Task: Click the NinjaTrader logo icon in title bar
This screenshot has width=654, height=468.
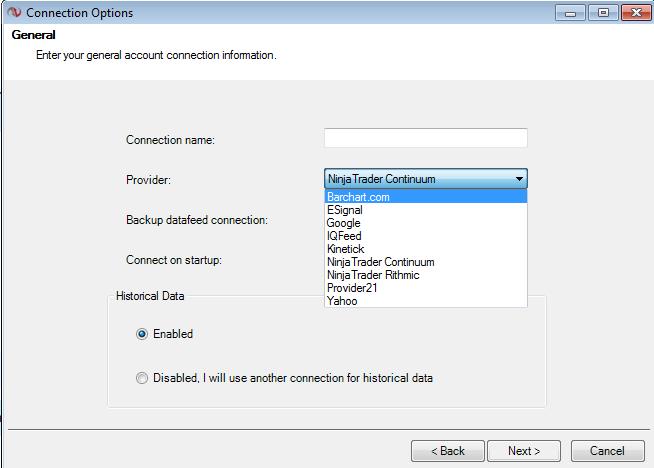Action: 12,13
